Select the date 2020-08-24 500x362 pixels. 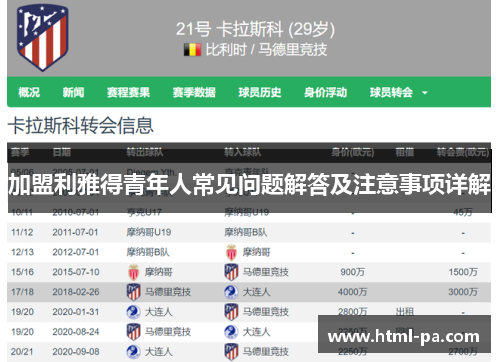pos(76,332)
